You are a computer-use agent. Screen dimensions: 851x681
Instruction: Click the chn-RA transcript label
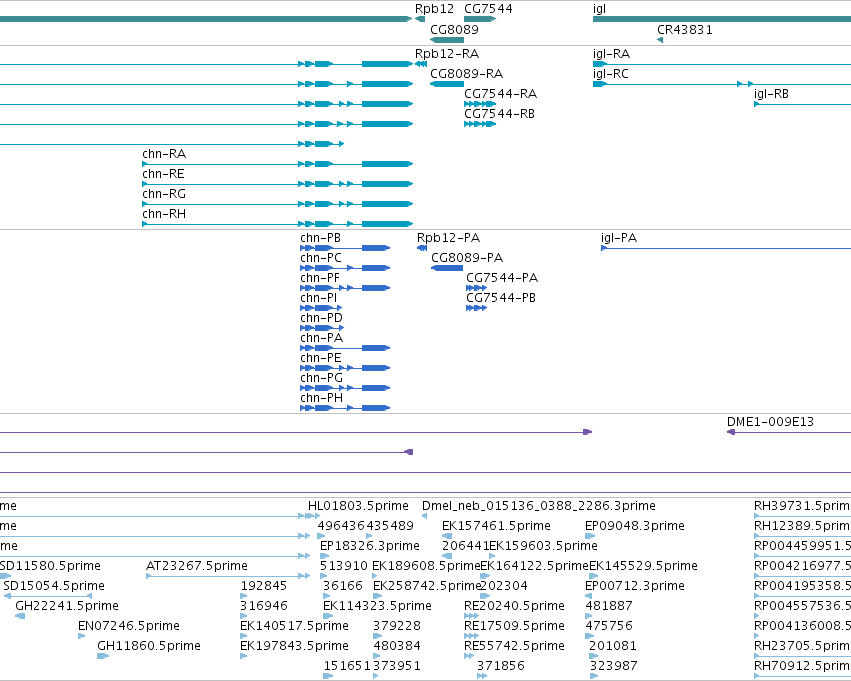click(164, 154)
